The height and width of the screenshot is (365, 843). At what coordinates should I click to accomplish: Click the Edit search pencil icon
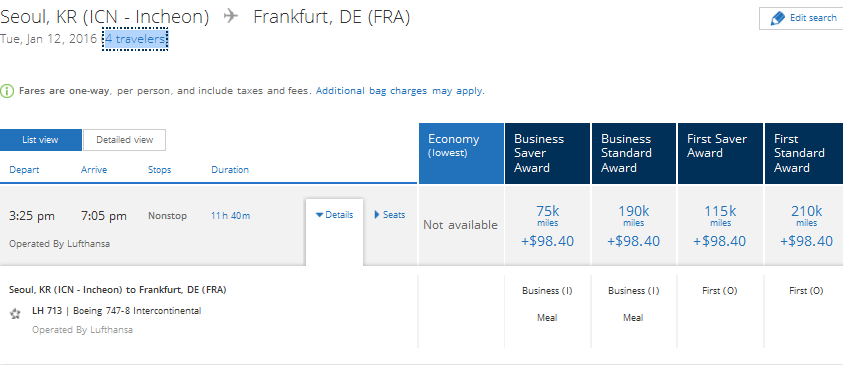777,18
